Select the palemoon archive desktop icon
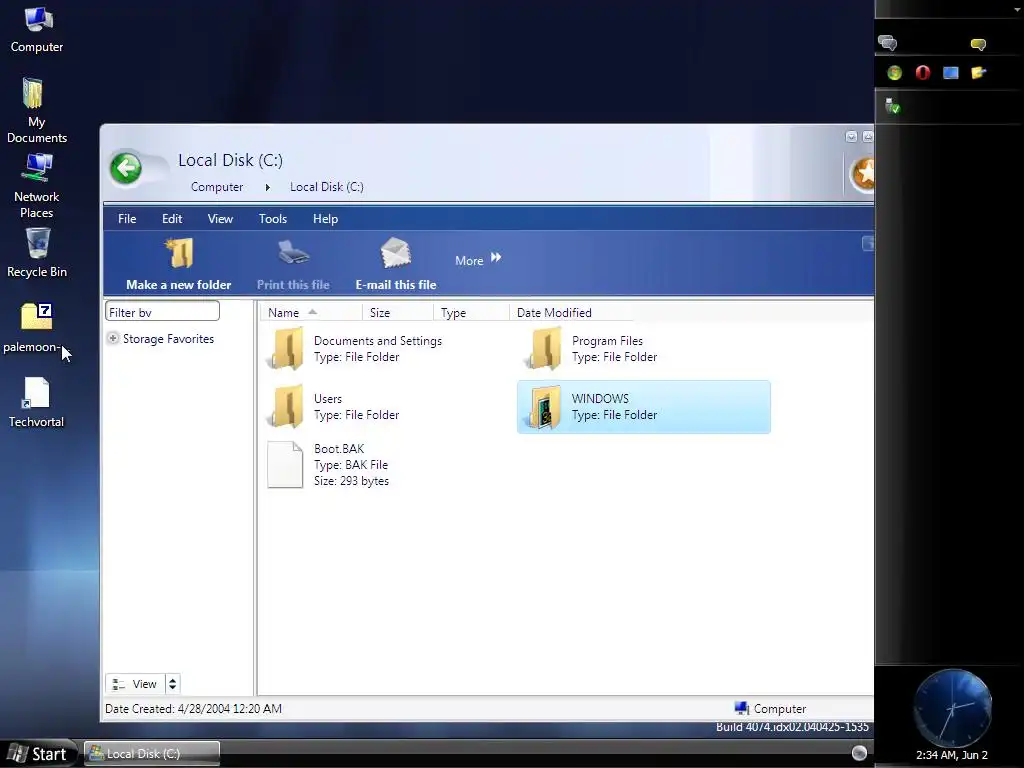Viewport: 1024px width, 768px height. pos(34,328)
